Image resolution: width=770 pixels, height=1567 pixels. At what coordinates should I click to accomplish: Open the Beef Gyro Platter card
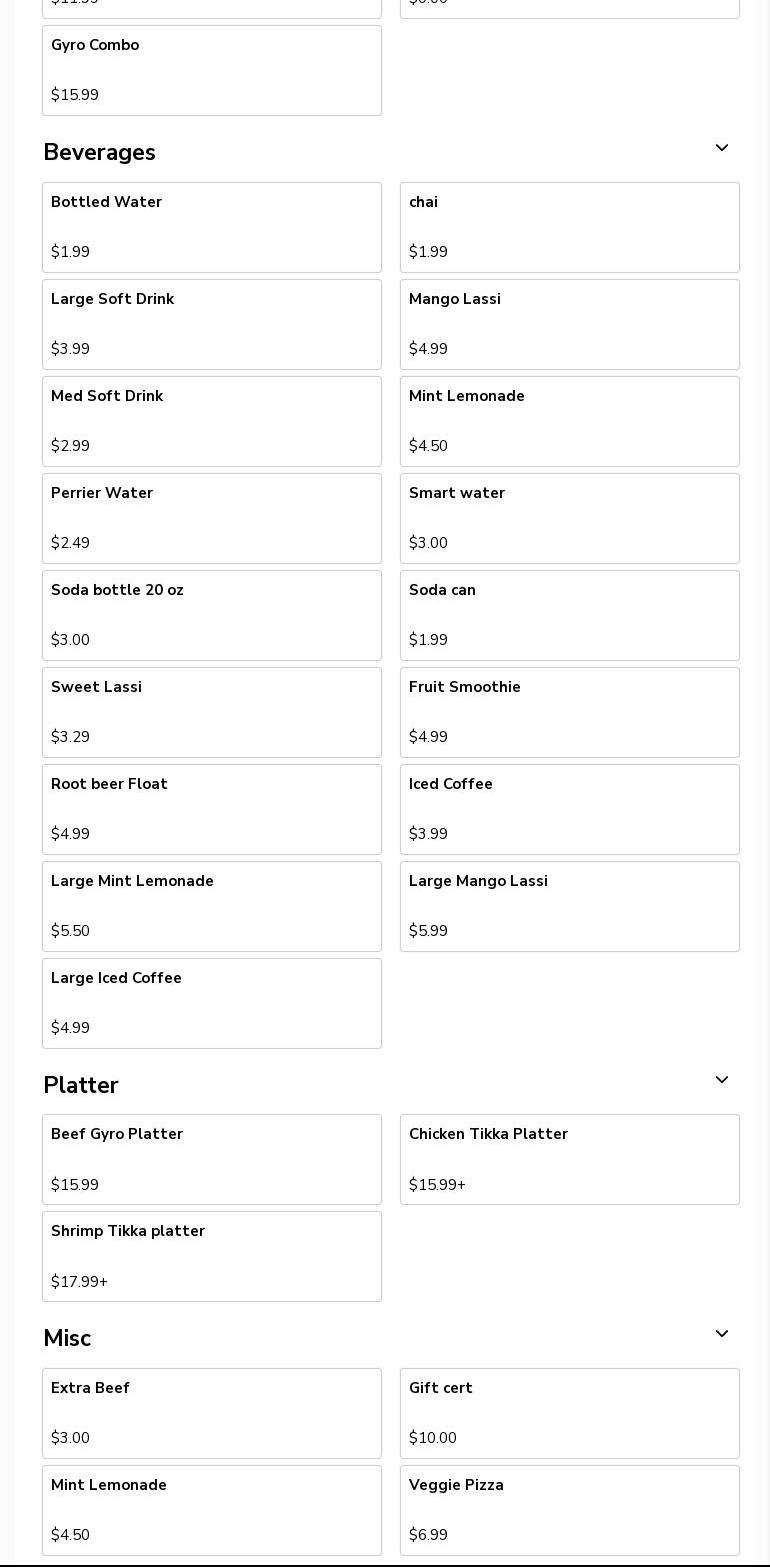click(212, 1159)
